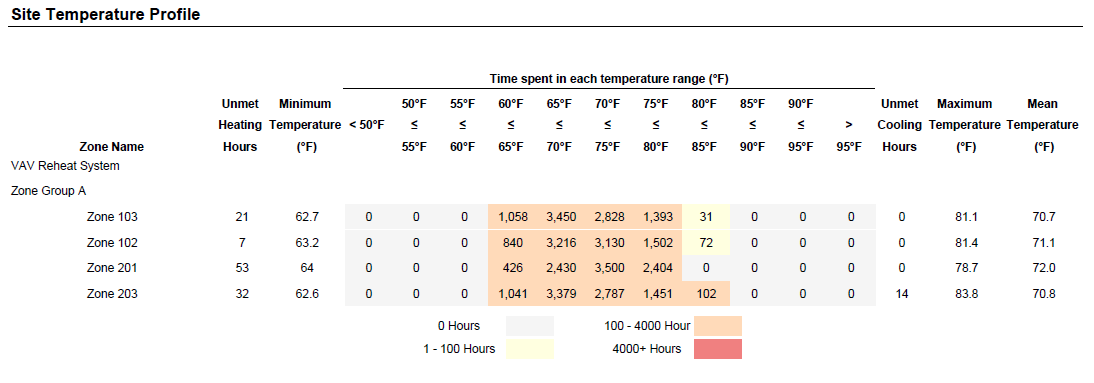Click the VAV Reheat System heading
The image size is (1094, 383).
(x=65, y=166)
